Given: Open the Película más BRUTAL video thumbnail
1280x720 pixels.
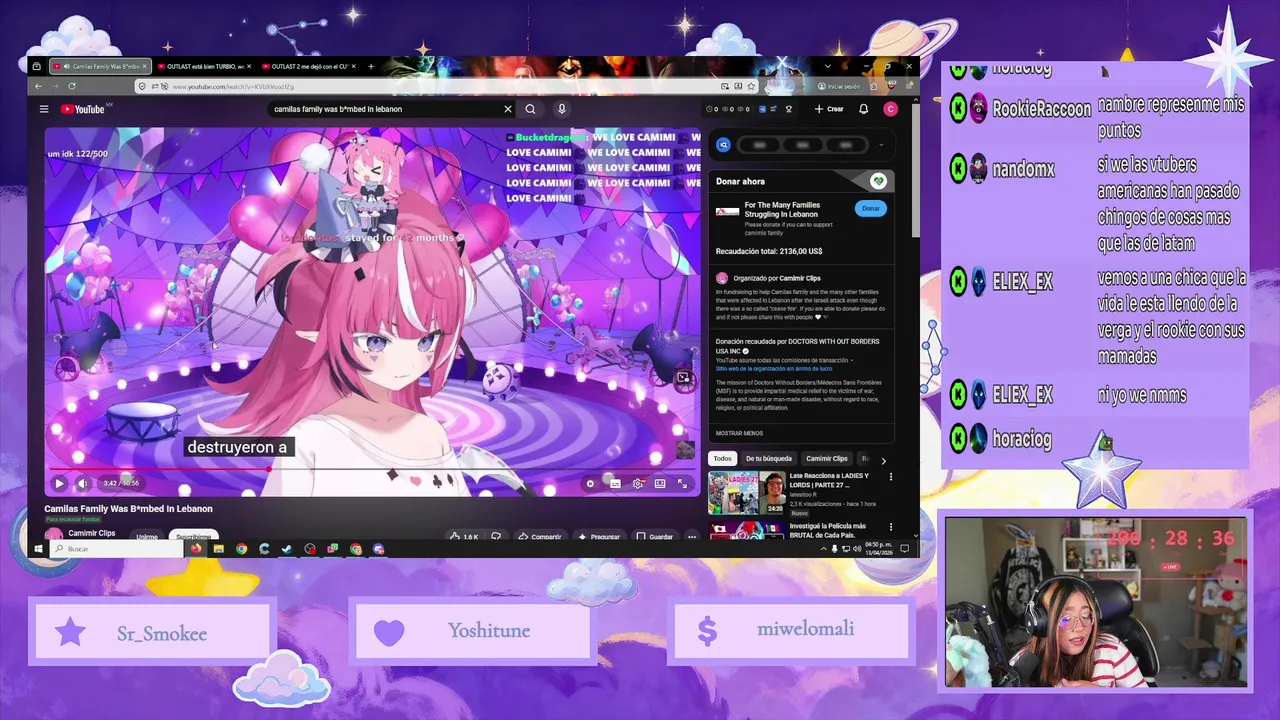Looking at the screenshot, I should (747, 530).
